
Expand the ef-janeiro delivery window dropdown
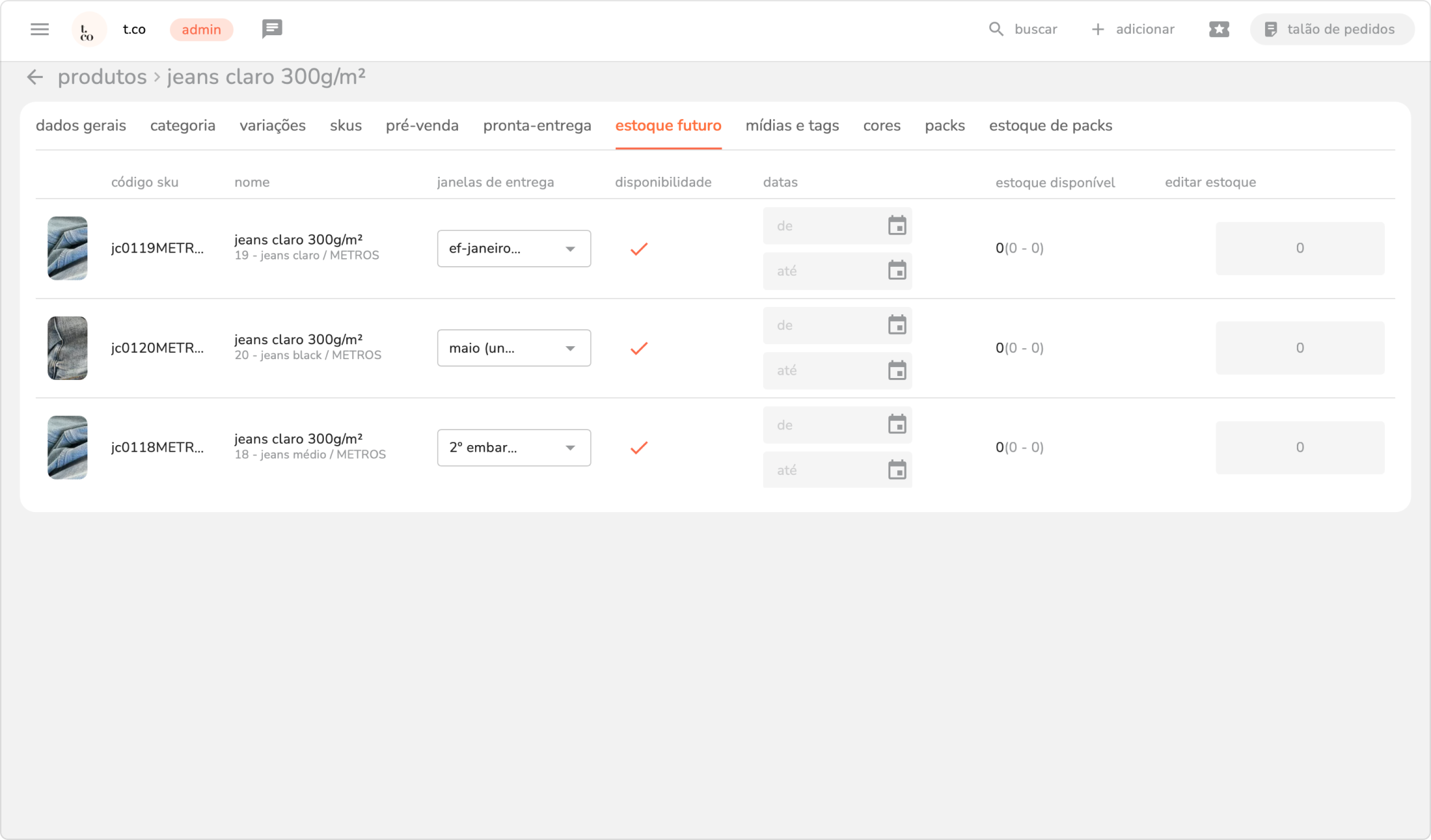click(514, 249)
